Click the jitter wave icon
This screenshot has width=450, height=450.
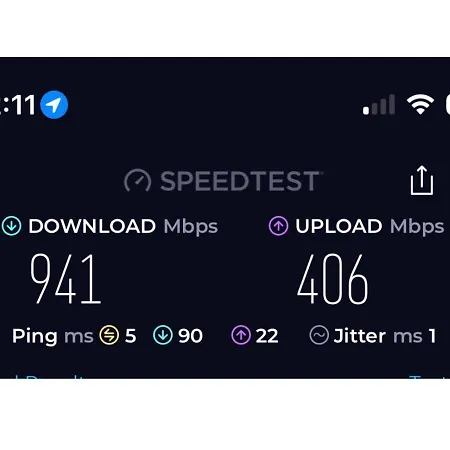point(319,335)
